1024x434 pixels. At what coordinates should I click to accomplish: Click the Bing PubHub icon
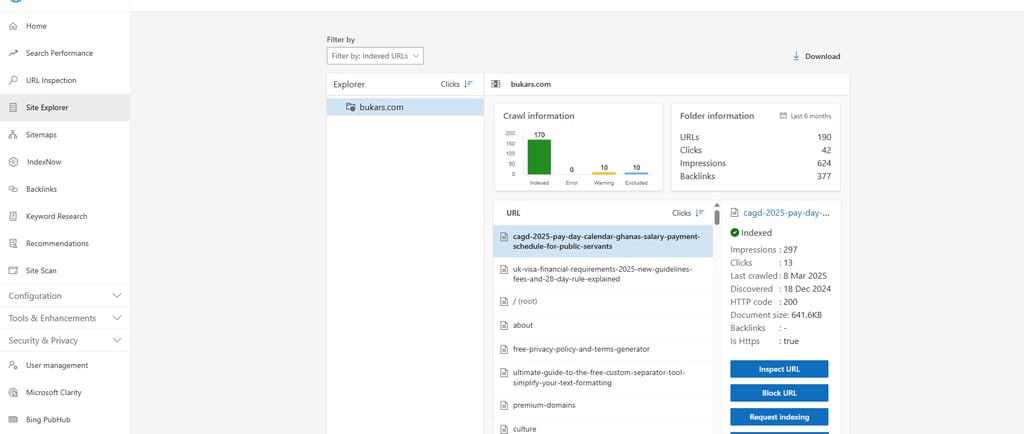click(13, 420)
